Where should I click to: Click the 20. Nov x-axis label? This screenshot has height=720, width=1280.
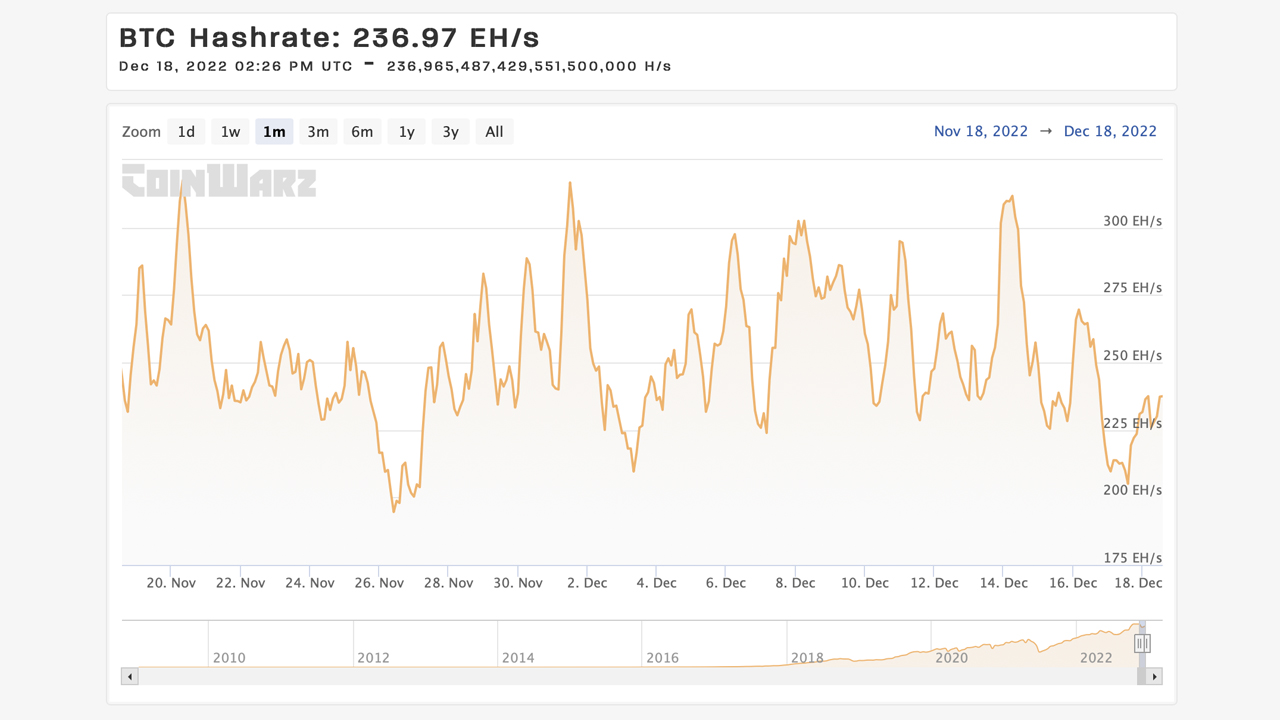click(171, 583)
